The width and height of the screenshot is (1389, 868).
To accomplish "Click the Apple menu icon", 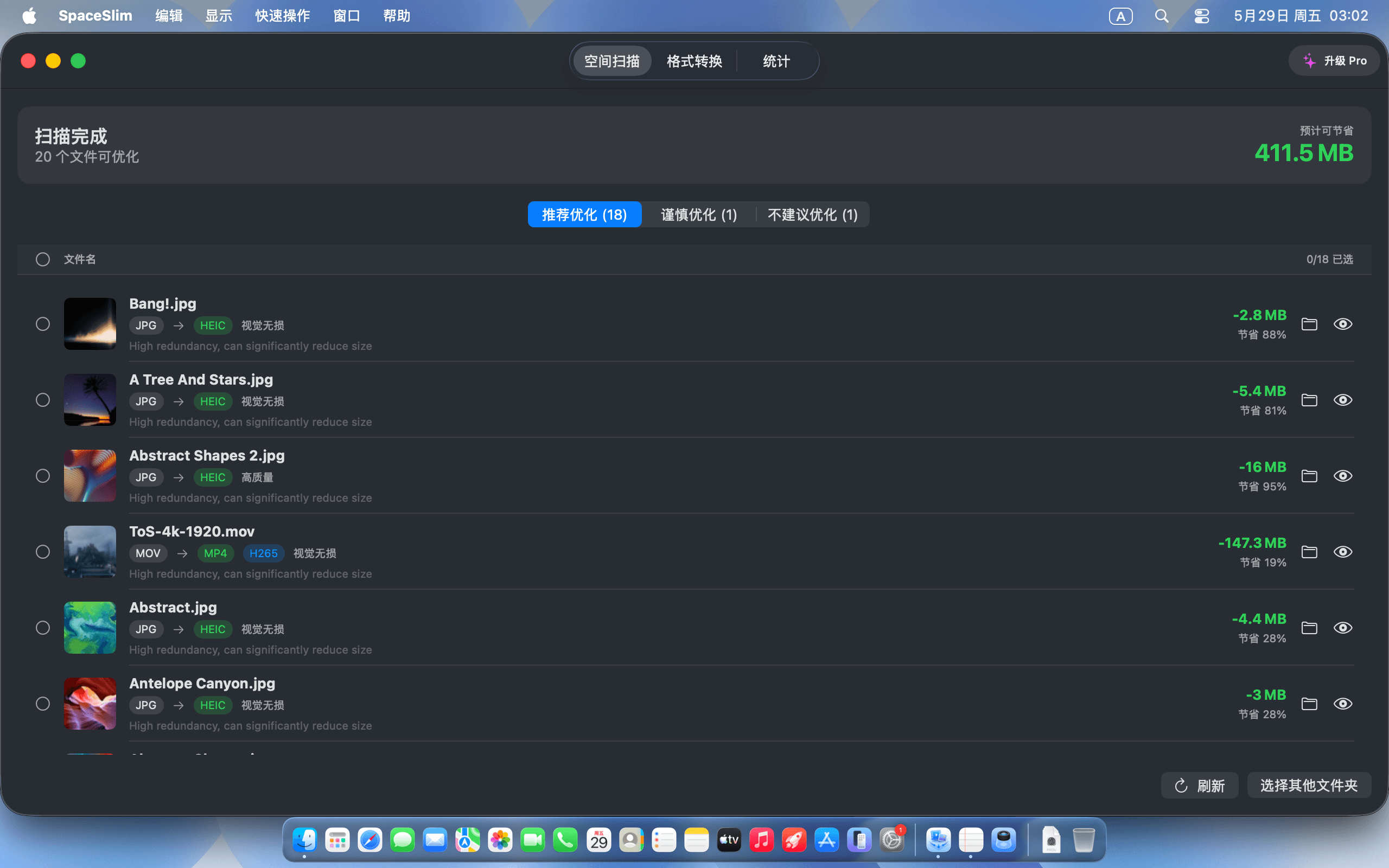I will [29, 16].
